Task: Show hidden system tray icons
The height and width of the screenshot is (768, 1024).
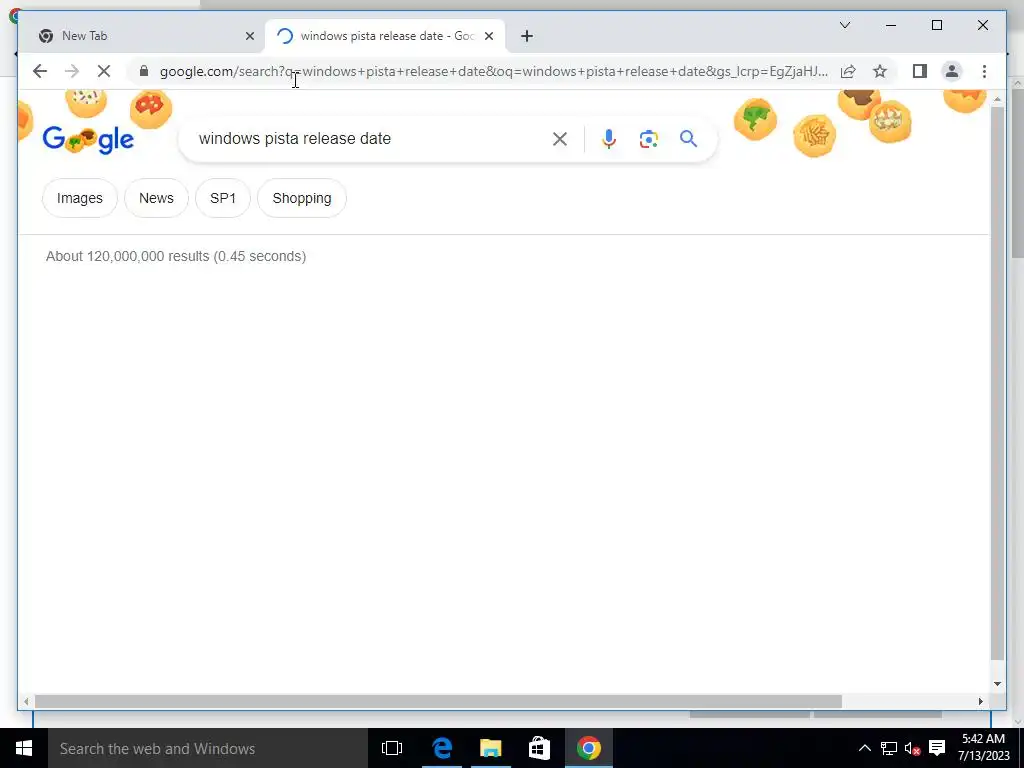Action: (x=864, y=748)
